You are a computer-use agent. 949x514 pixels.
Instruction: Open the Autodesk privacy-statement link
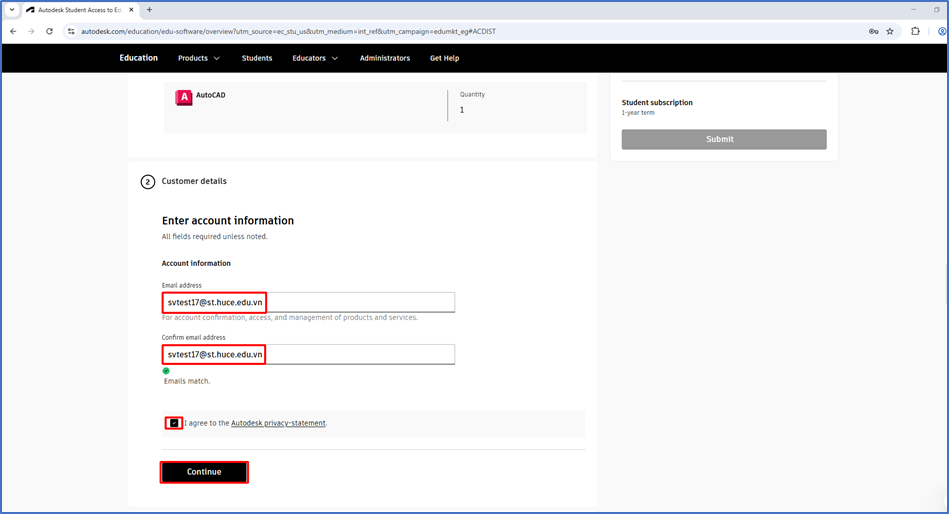pos(278,423)
